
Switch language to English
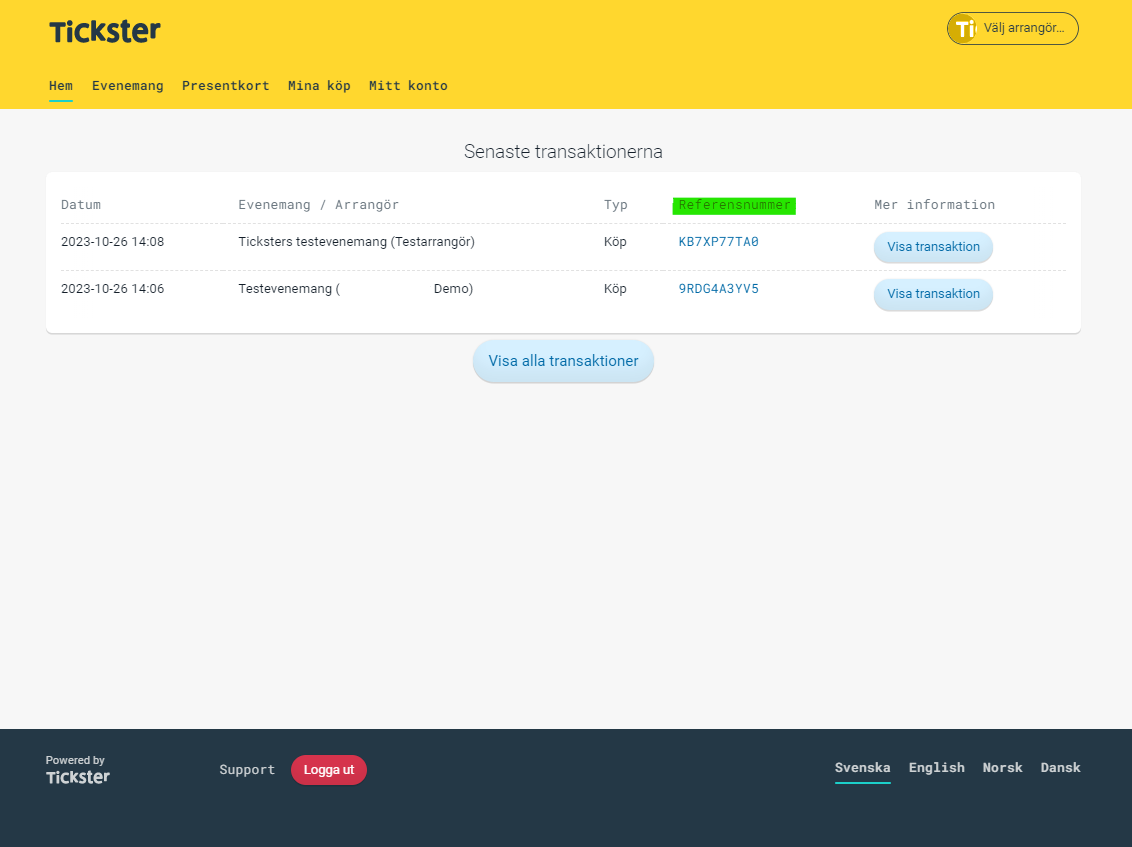(x=936, y=767)
